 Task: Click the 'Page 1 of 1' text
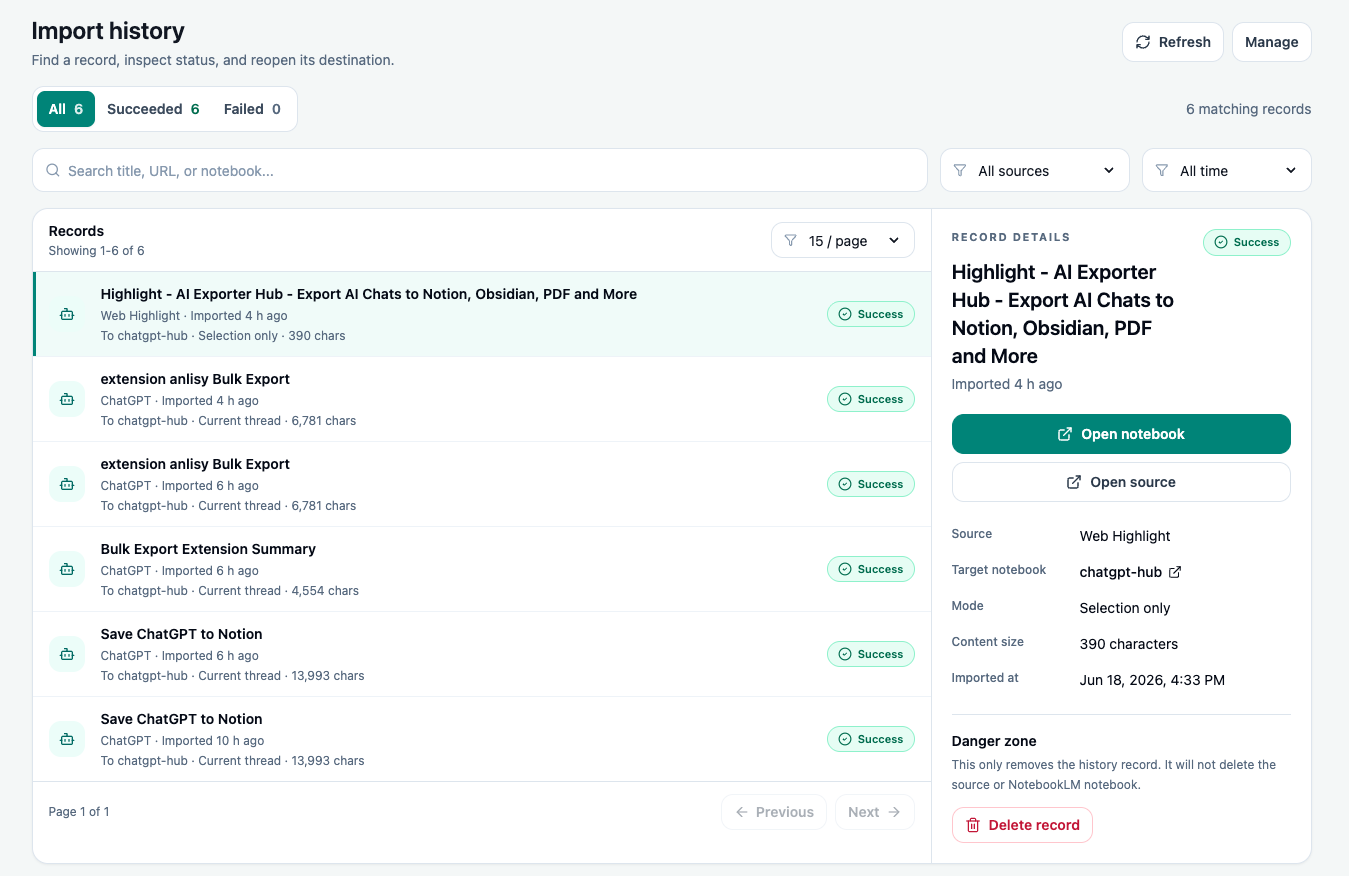[79, 812]
